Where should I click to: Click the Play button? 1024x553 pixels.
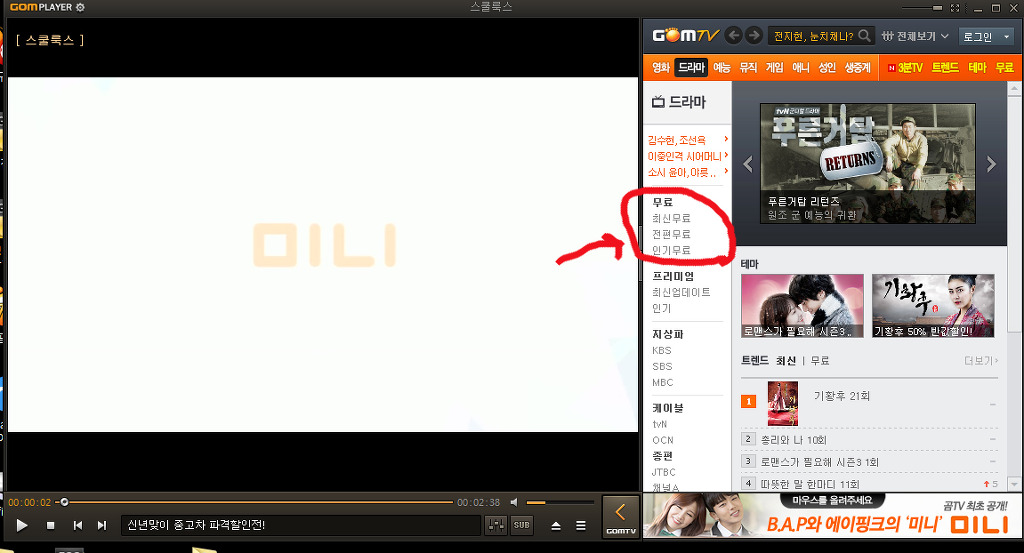coord(22,525)
